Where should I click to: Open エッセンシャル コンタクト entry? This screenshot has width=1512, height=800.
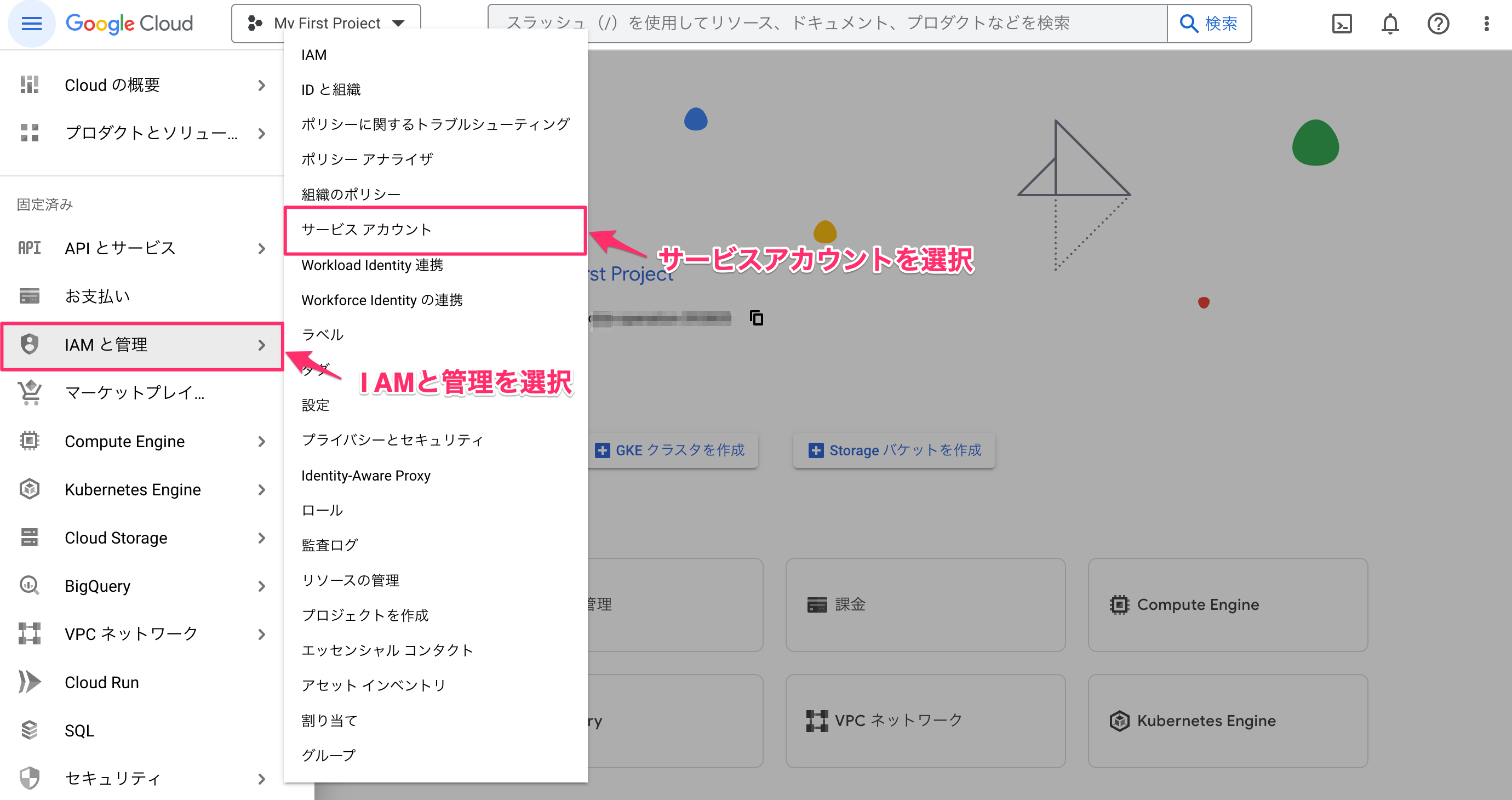435,650
